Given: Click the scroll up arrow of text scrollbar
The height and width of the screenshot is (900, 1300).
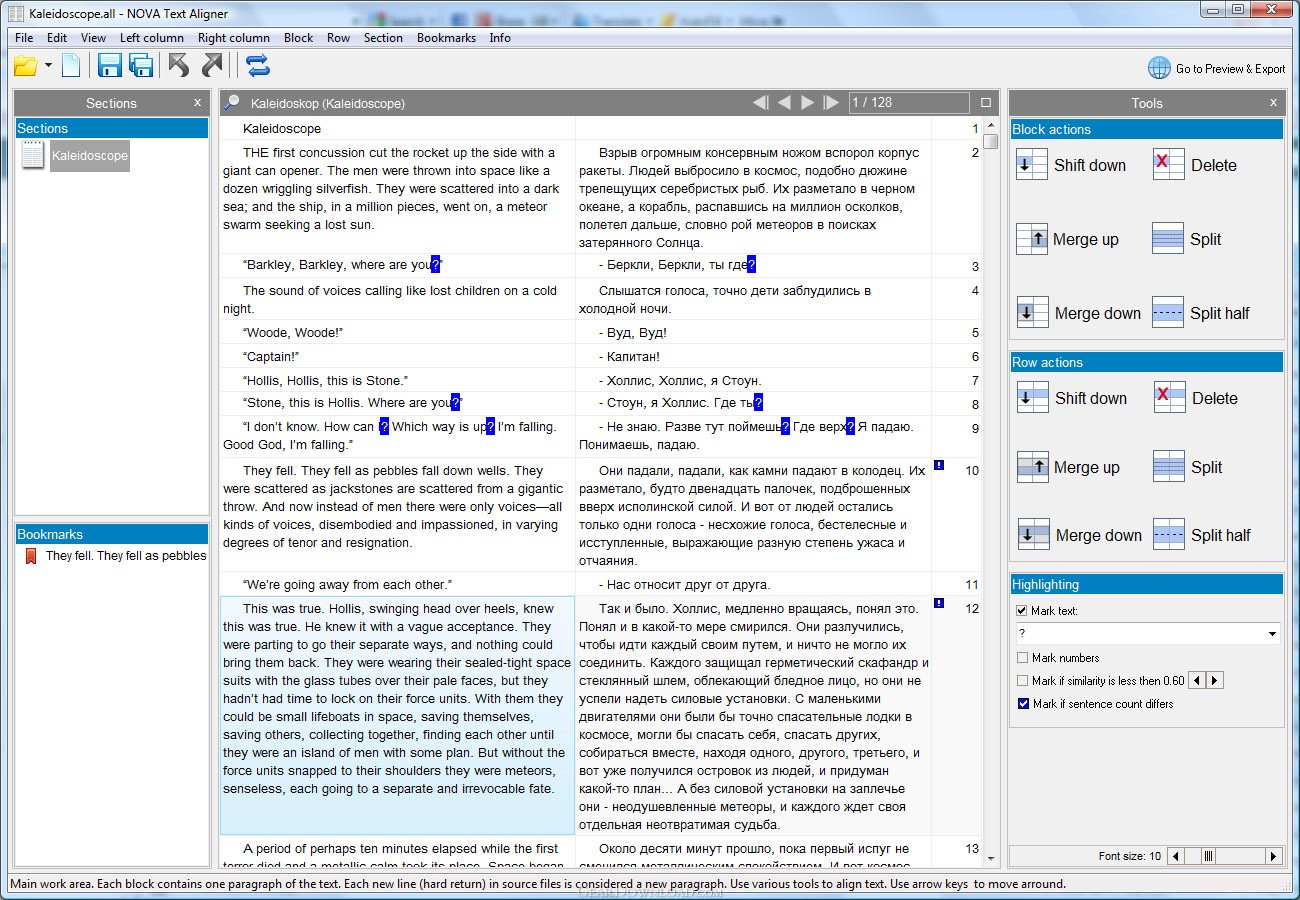Looking at the screenshot, I should [991, 126].
